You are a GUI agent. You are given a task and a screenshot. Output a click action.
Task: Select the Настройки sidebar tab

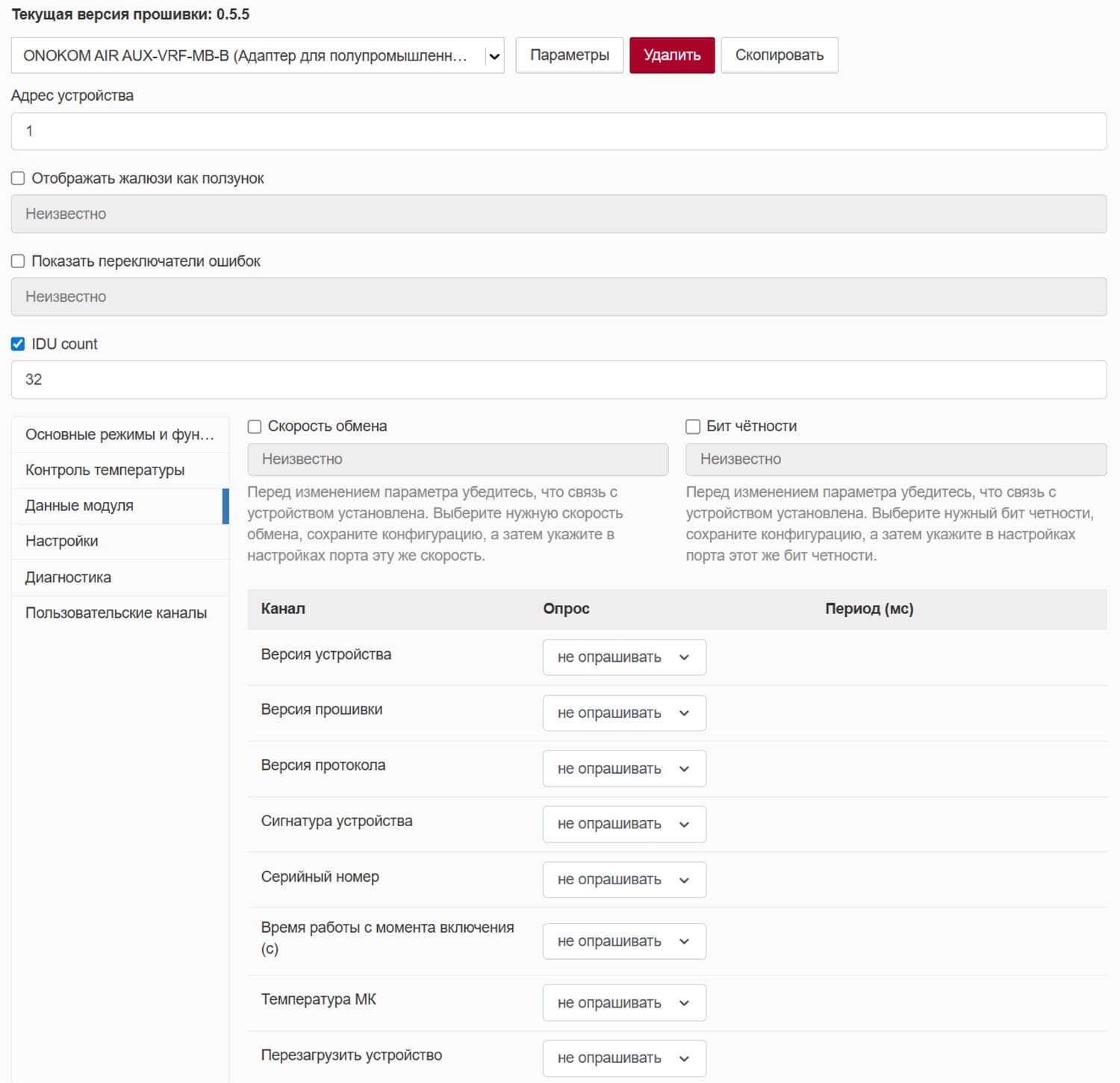(62, 541)
